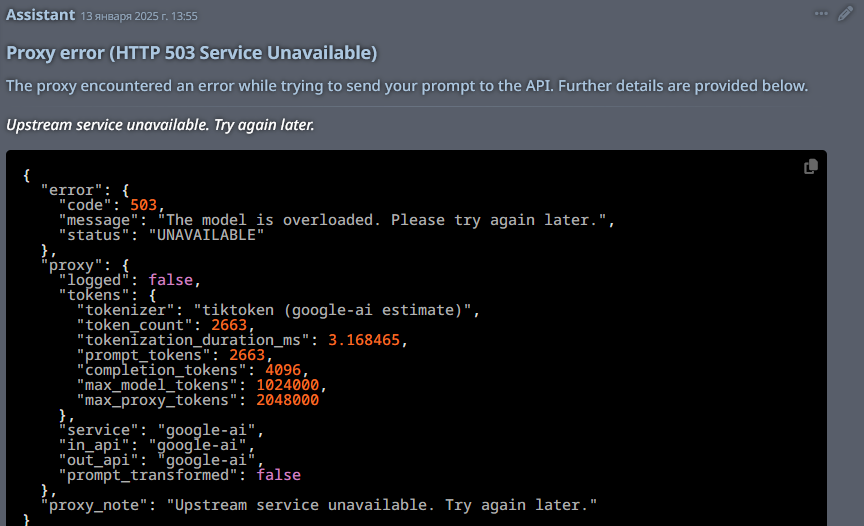Click the token_count value 2663

229,325
